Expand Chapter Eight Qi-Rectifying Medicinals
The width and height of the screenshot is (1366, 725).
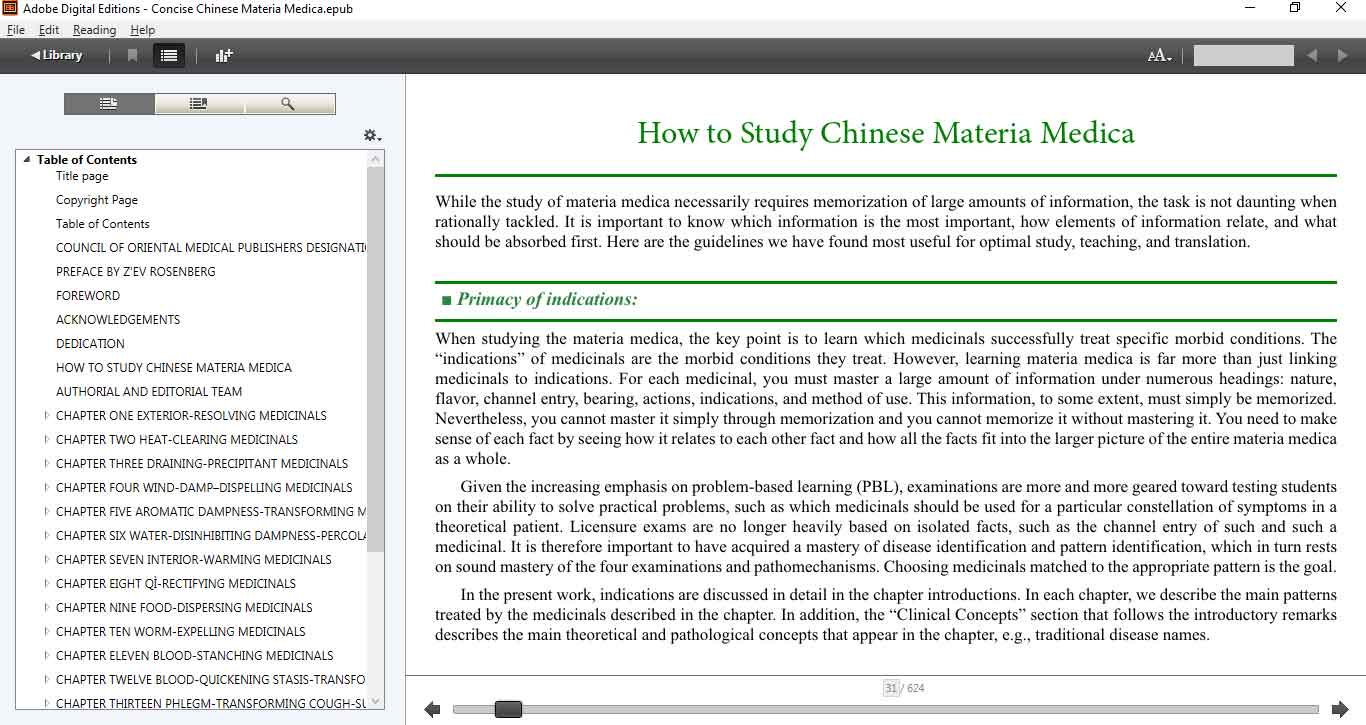pyautogui.click(x=46, y=583)
